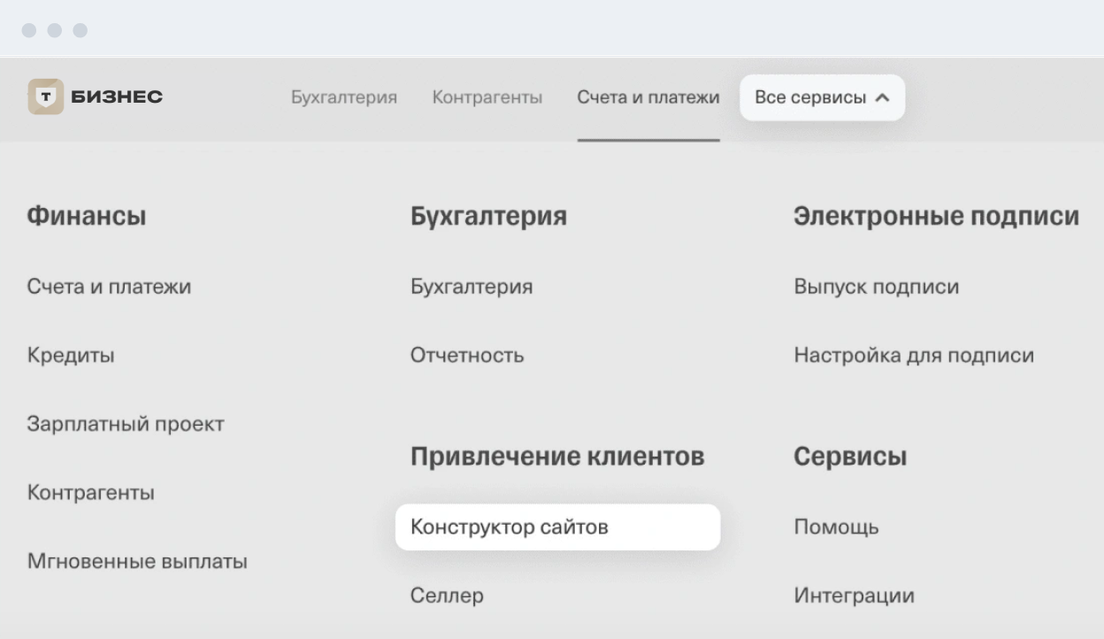The image size is (1104, 639).
Task: Open Селлер service link
Action: point(447,596)
